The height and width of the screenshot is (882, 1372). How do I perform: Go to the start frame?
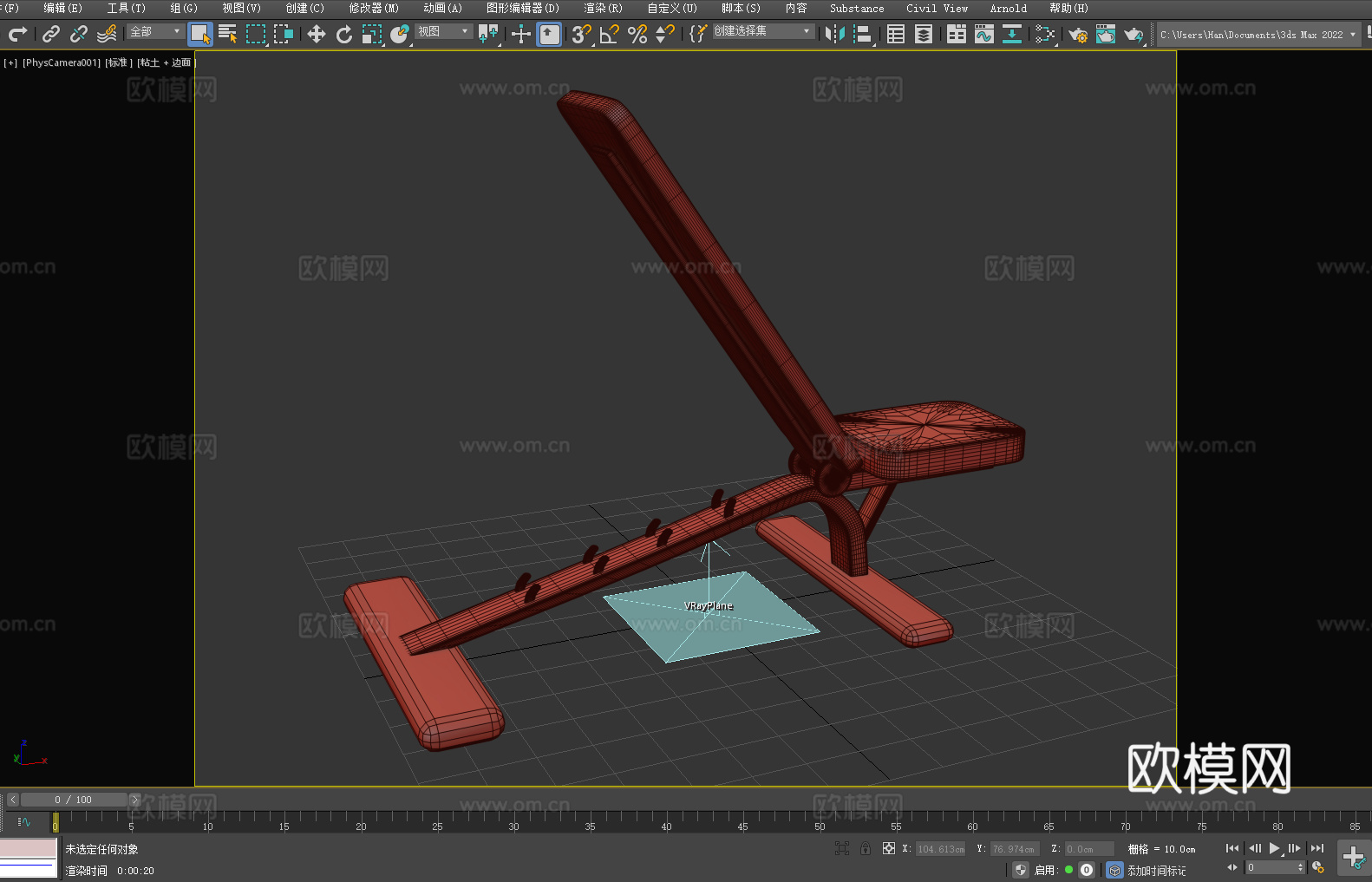tap(1232, 848)
